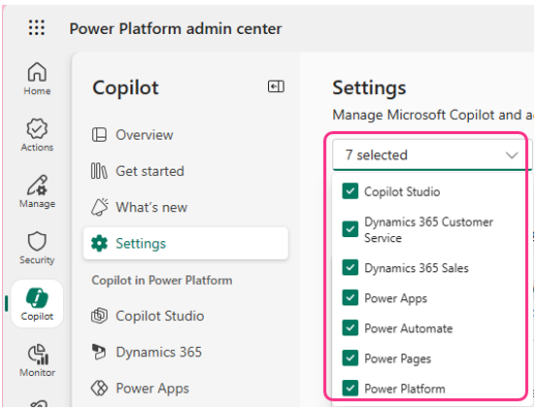Open Power Apps label in Copilot menu
Screen dimensions: 536x410
pos(152,389)
